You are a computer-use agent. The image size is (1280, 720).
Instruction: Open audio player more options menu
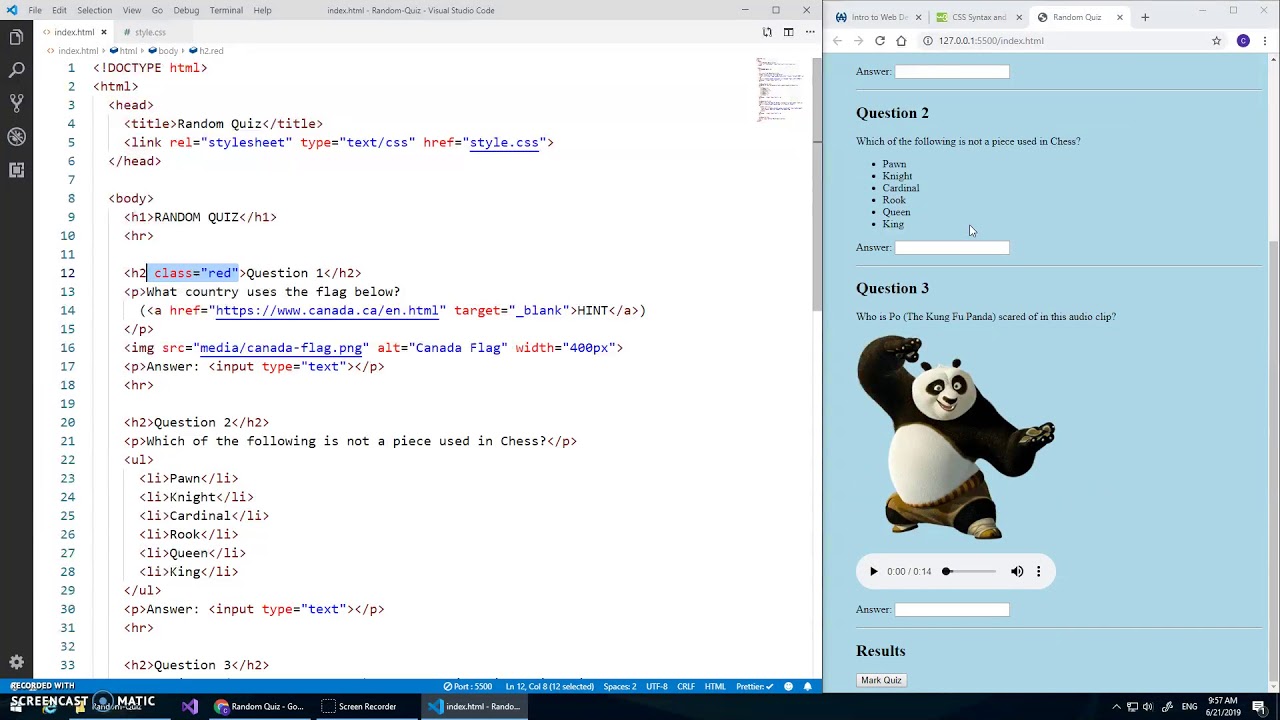pos(1038,572)
